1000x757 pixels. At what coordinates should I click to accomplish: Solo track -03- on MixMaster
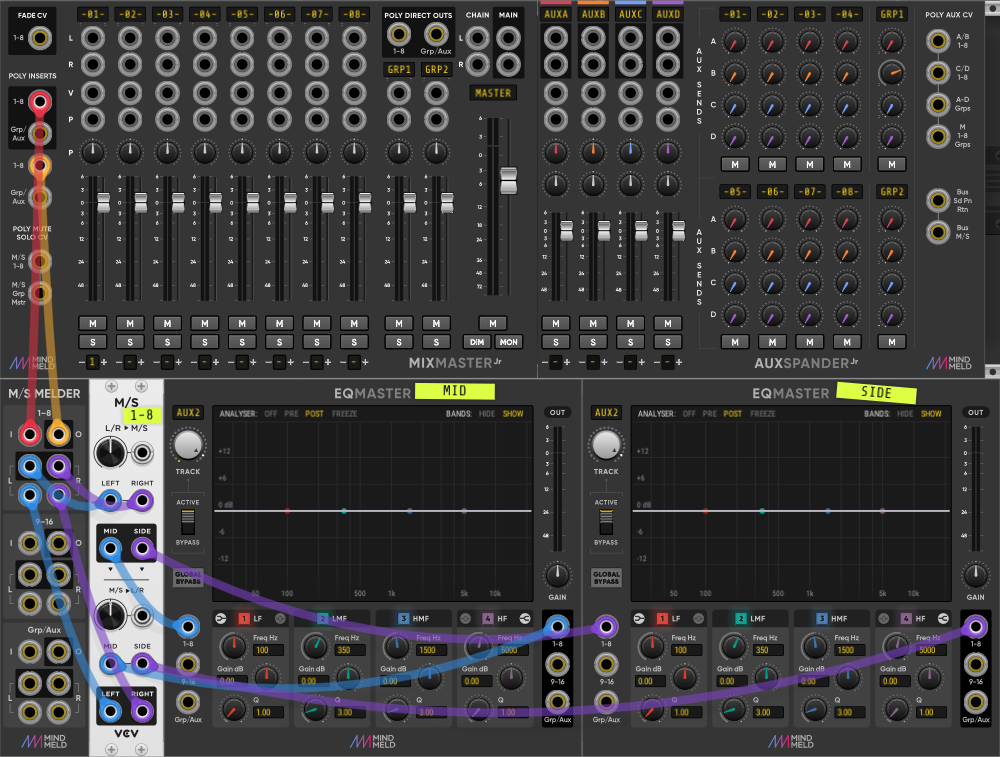(167, 342)
